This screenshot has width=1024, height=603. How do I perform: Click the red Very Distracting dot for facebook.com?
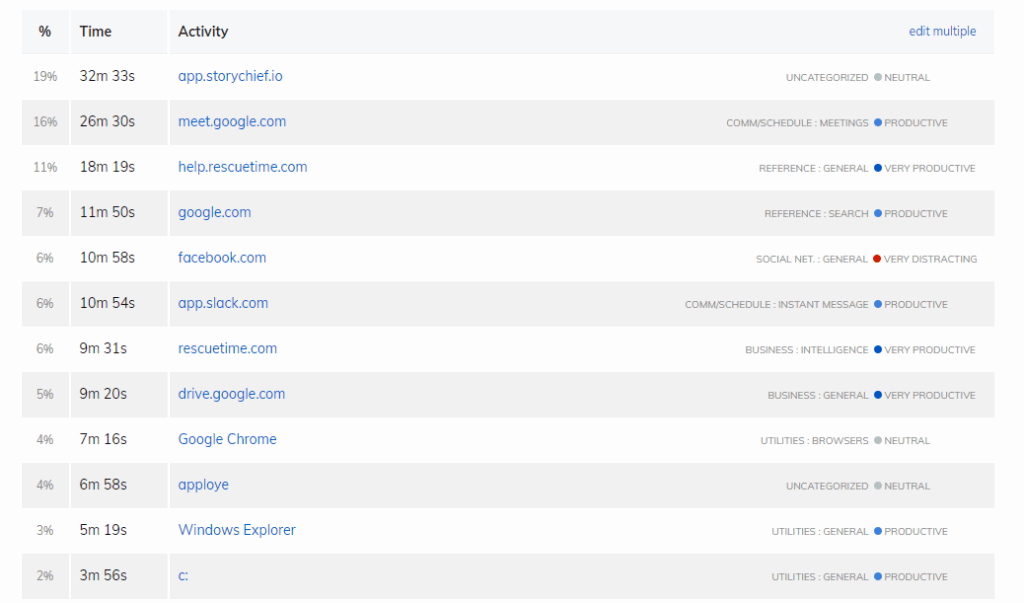[x=877, y=259]
